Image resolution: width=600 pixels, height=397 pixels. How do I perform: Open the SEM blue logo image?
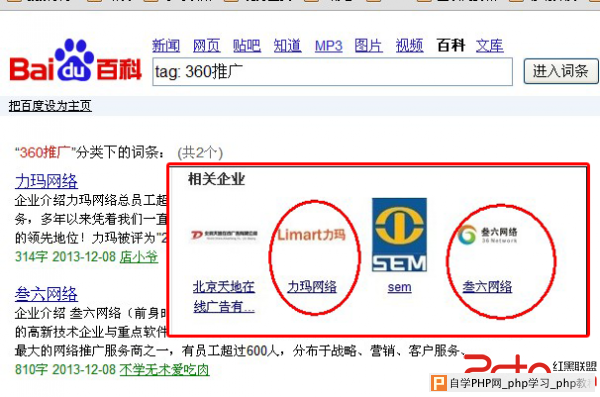coord(399,235)
